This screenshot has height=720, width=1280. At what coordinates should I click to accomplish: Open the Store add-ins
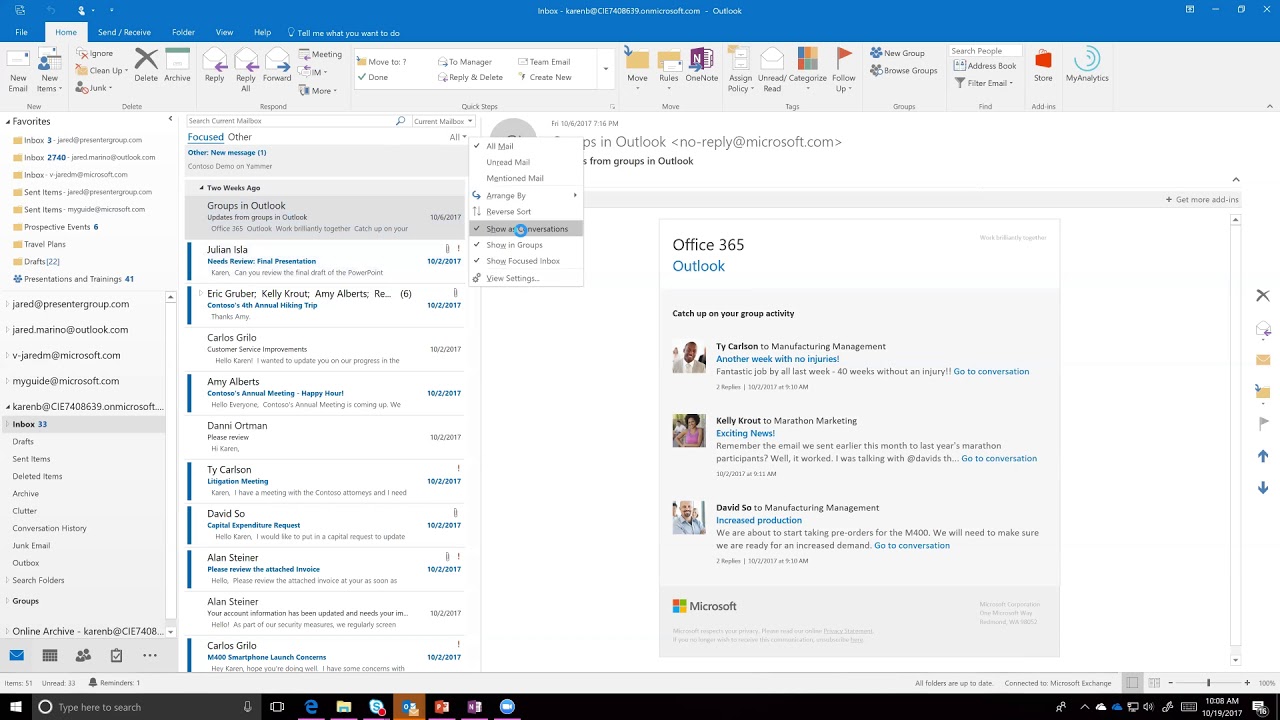[x=1043, y=66]
